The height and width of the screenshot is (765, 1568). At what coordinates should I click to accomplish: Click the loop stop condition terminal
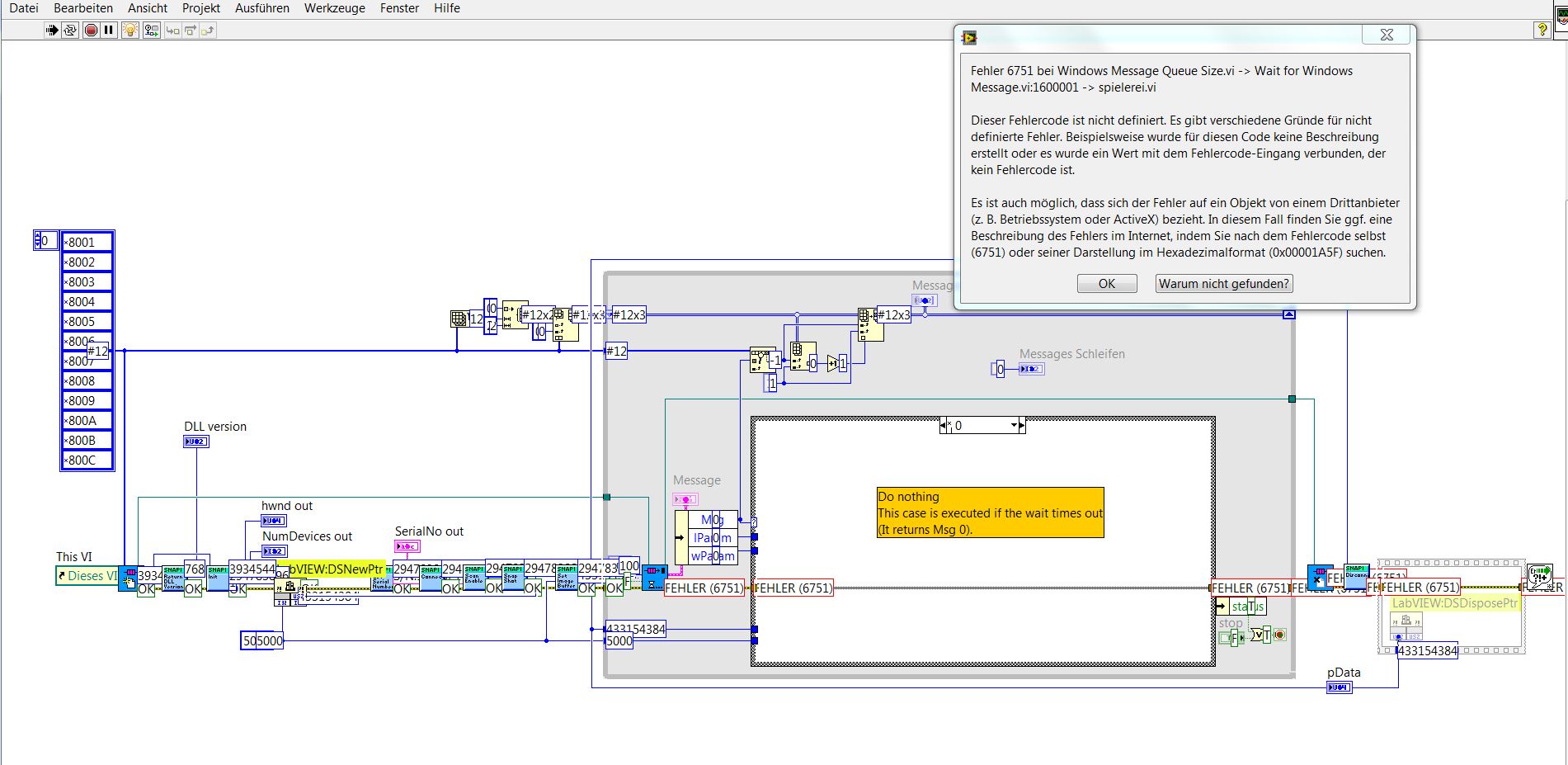pos(1279,635)
